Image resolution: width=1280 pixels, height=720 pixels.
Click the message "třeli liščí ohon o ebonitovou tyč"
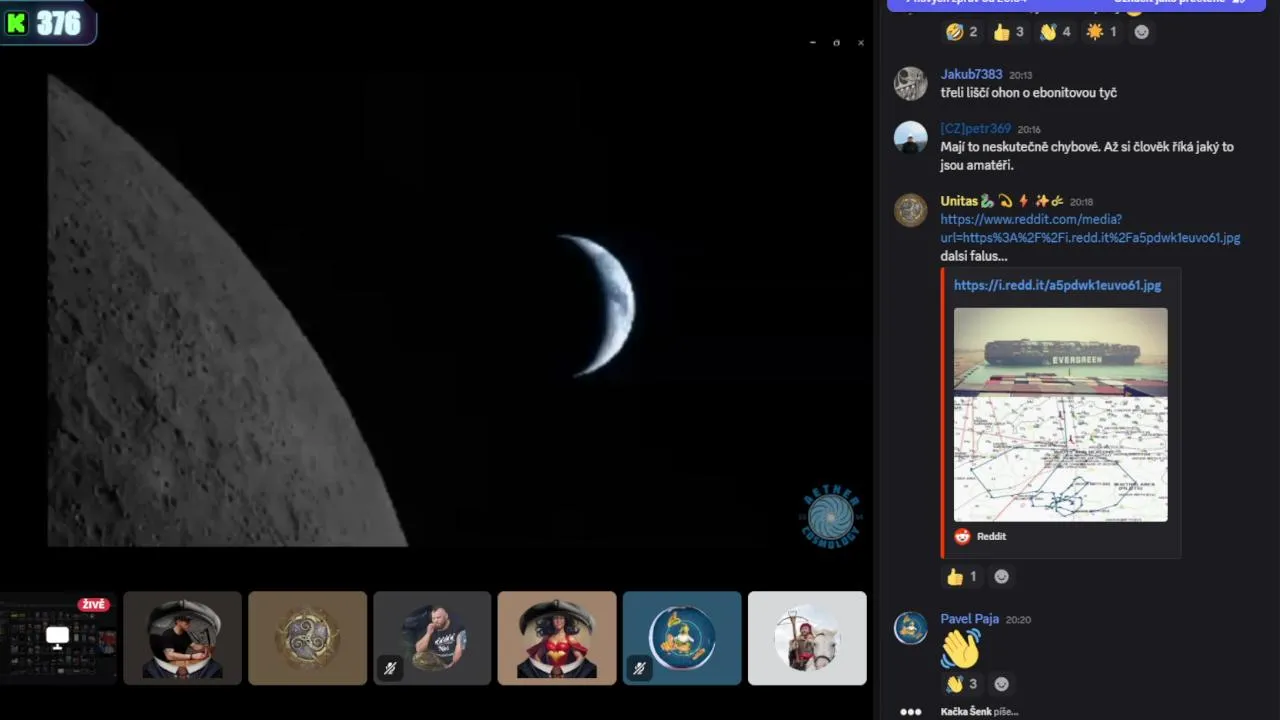click(x=1029, y=93)
